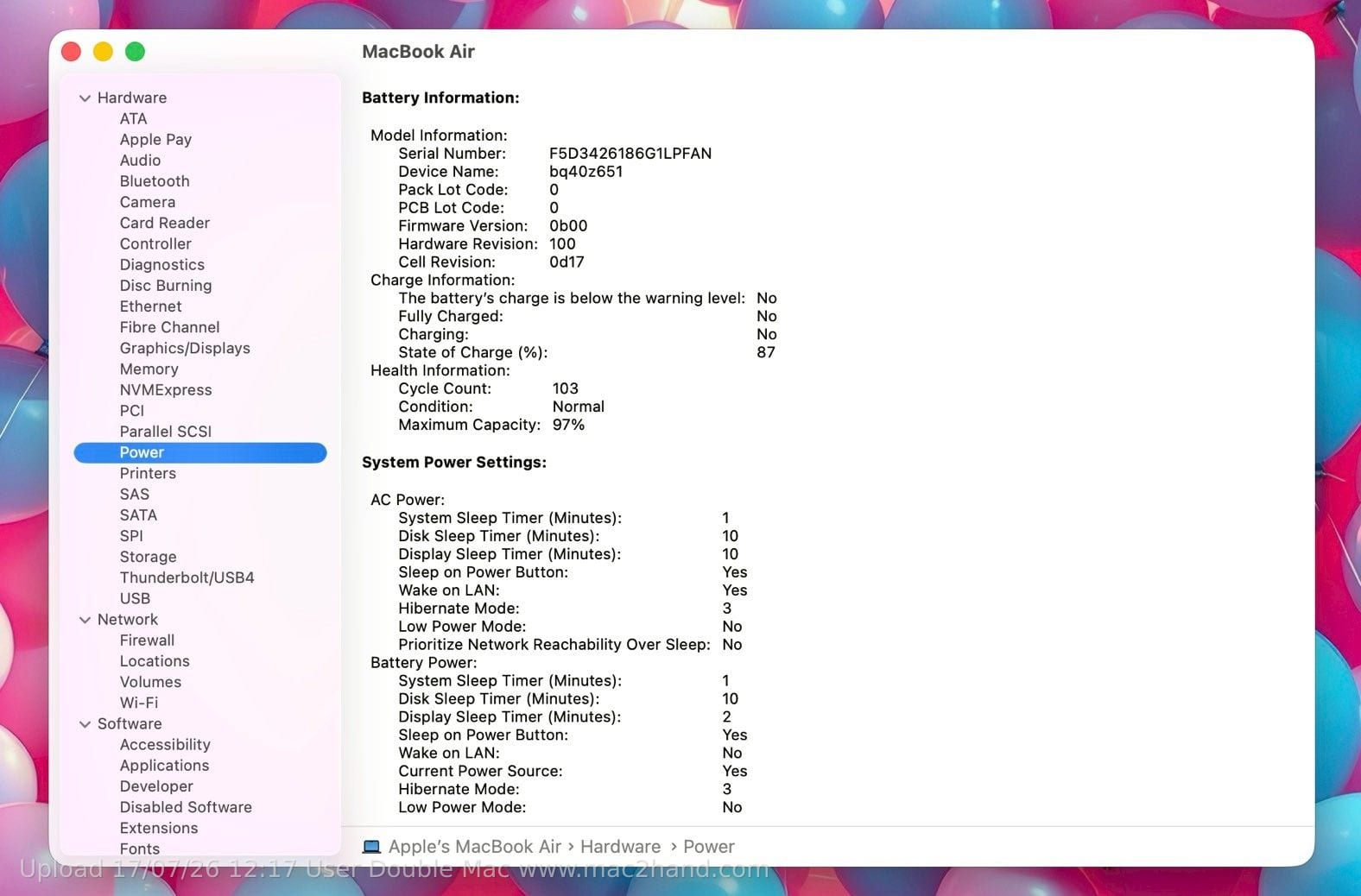
Task: Select Parallel SCSI entry
Action: 166,432
